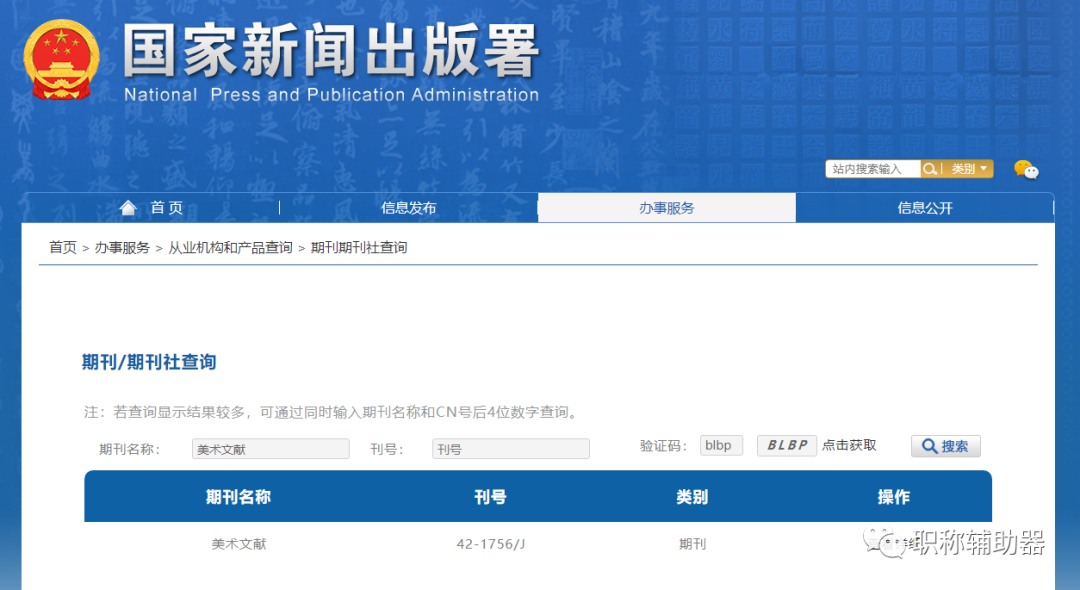Image resolution: width=1080 pixels, height=590 pixels.
Task: Click the 验证码 input showing blbp
Action: pos(721,445)
